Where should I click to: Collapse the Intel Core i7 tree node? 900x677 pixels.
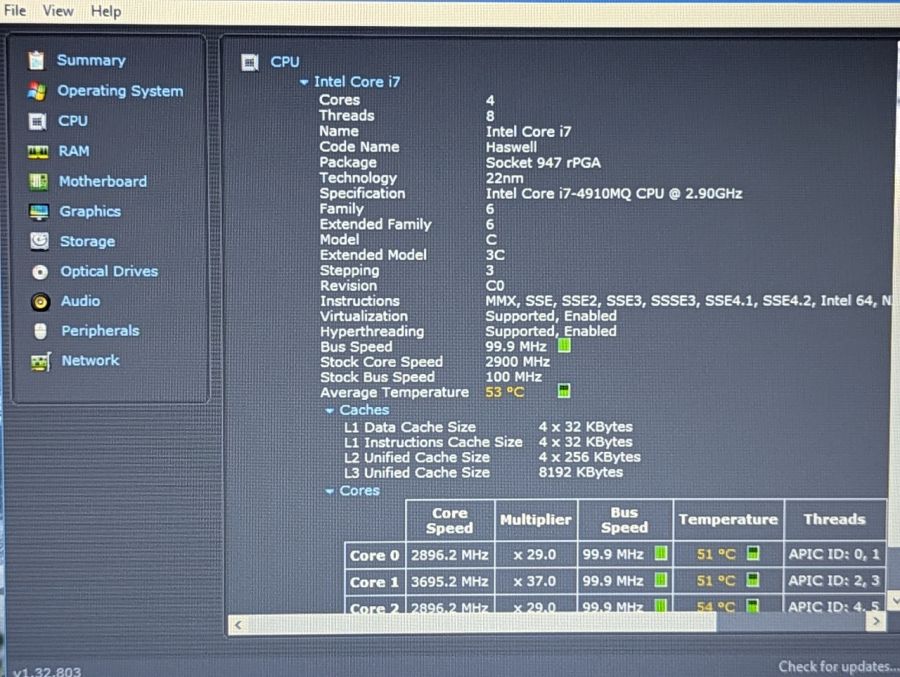(304, 82)
